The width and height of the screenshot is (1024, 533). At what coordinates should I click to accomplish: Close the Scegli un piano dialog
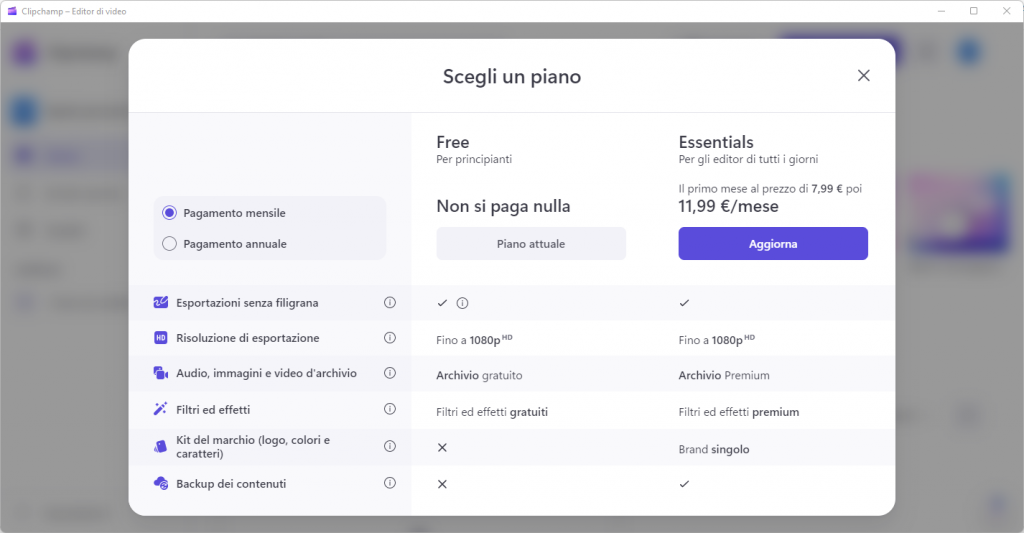[863, 76]
